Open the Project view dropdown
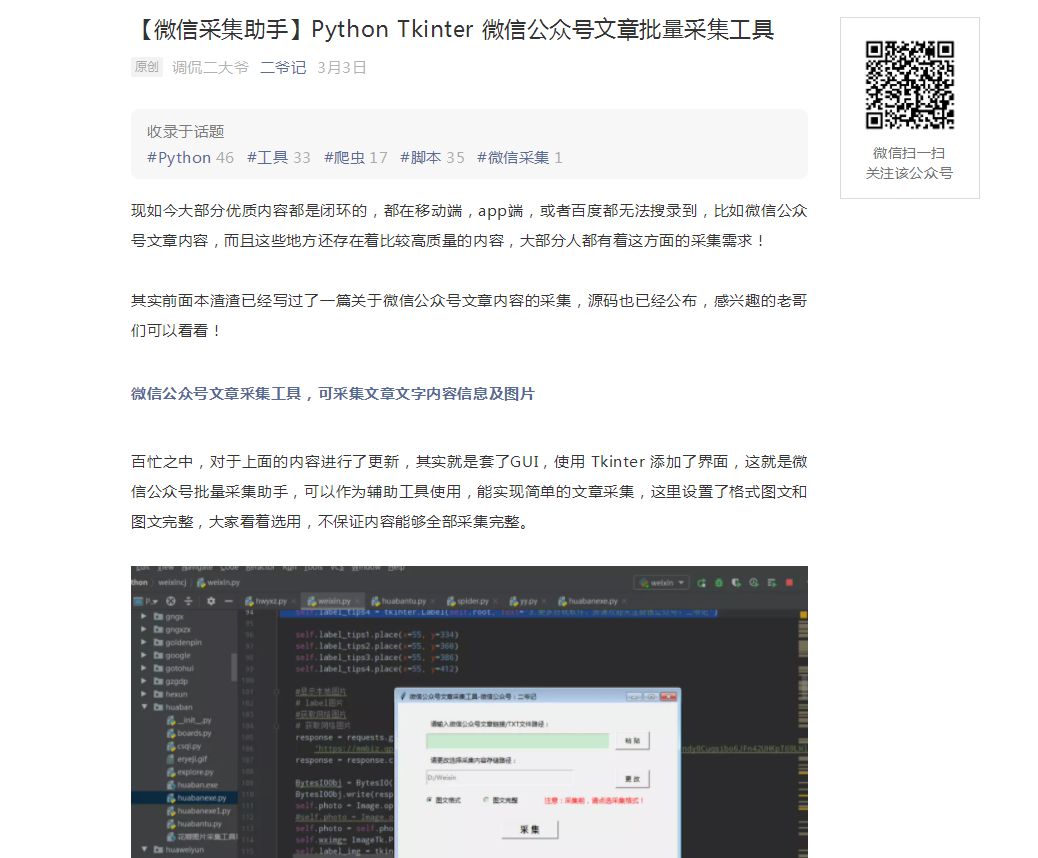Screen dimensions: 1038x858 146,601
